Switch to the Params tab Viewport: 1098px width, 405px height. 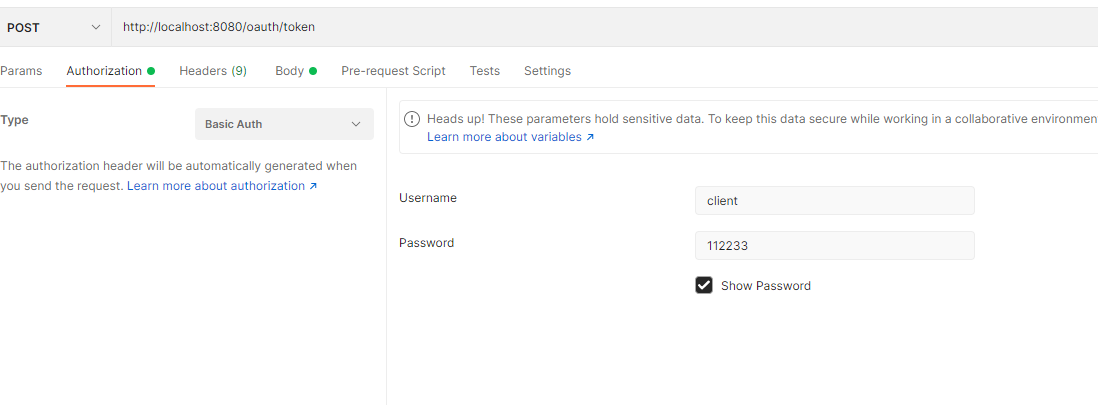click(x=21, y=71)
